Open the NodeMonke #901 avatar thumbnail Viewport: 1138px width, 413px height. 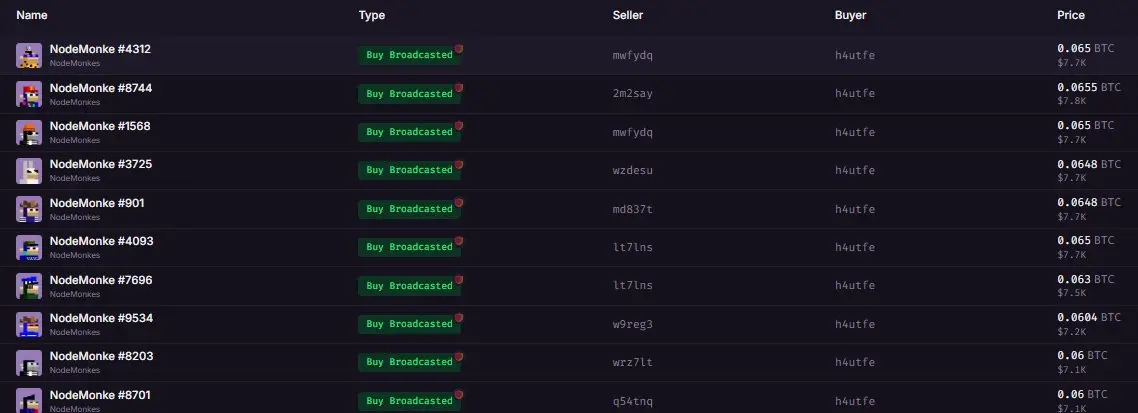pos(29,210)
